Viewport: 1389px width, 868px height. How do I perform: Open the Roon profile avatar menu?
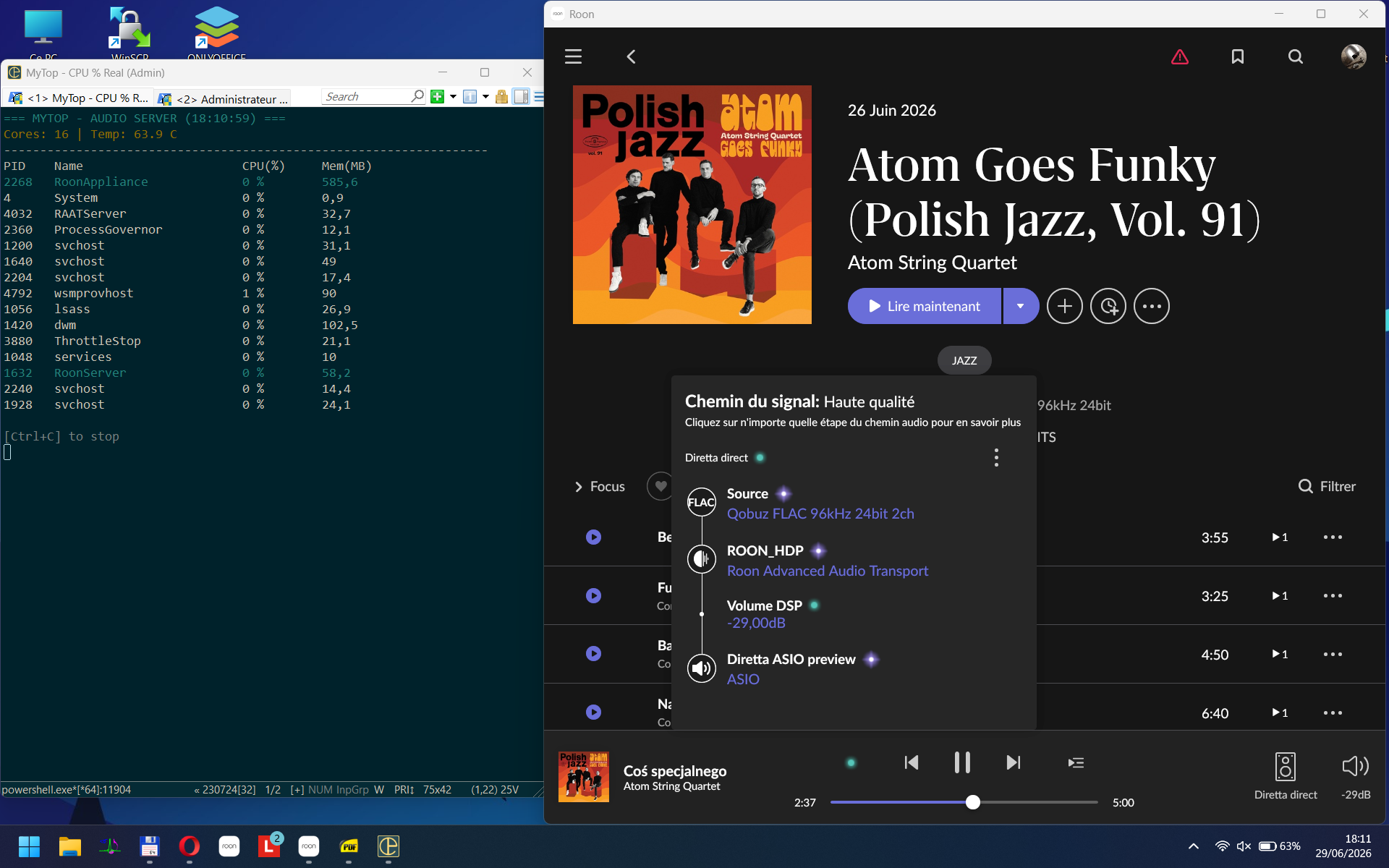coord(1354,56)
